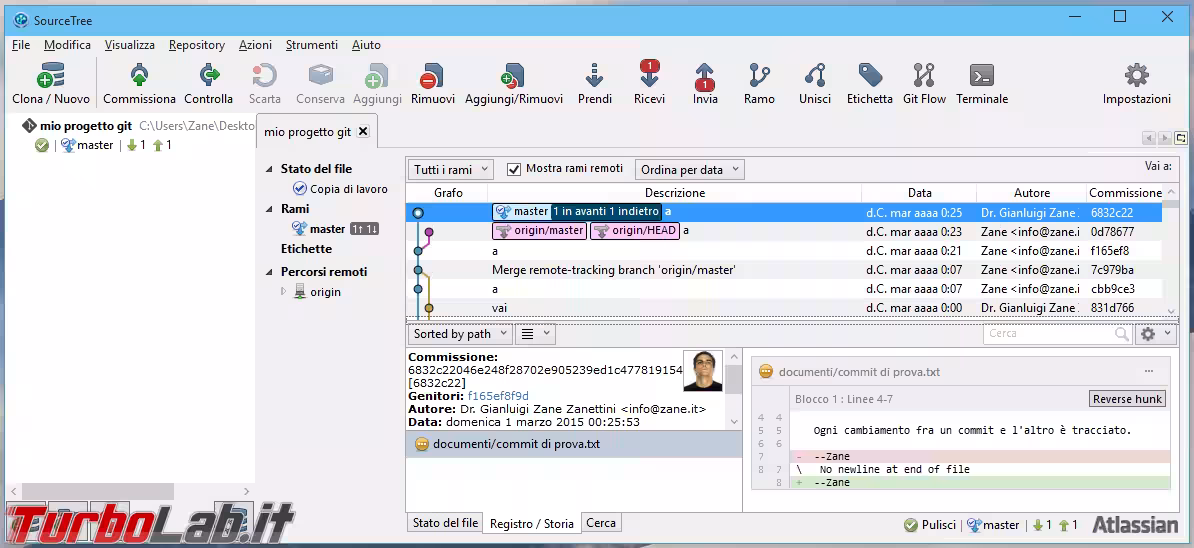Expand the origin remote tree node
The width and height of the screenshot is (1194, 548).
click(283, 292)
